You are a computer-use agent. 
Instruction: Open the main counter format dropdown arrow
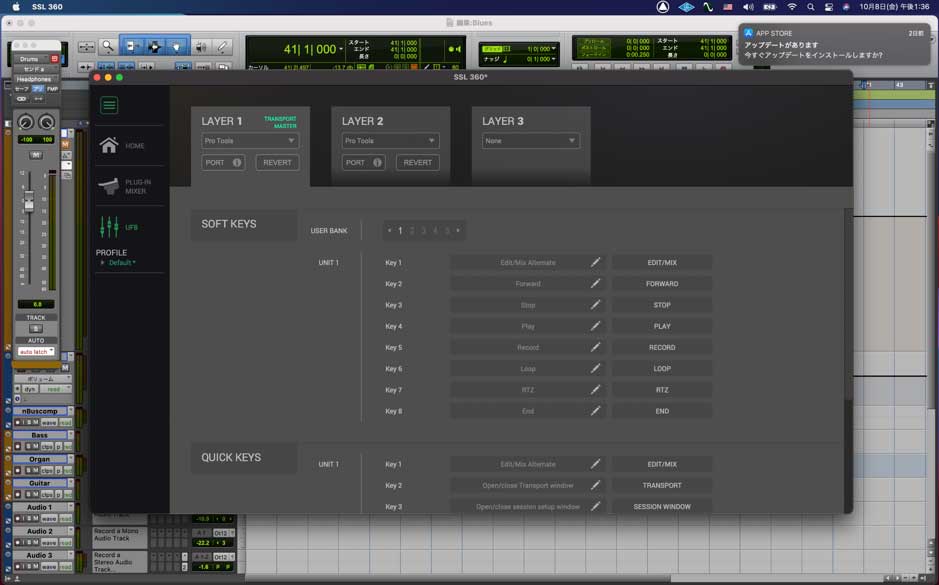[341, 49]
